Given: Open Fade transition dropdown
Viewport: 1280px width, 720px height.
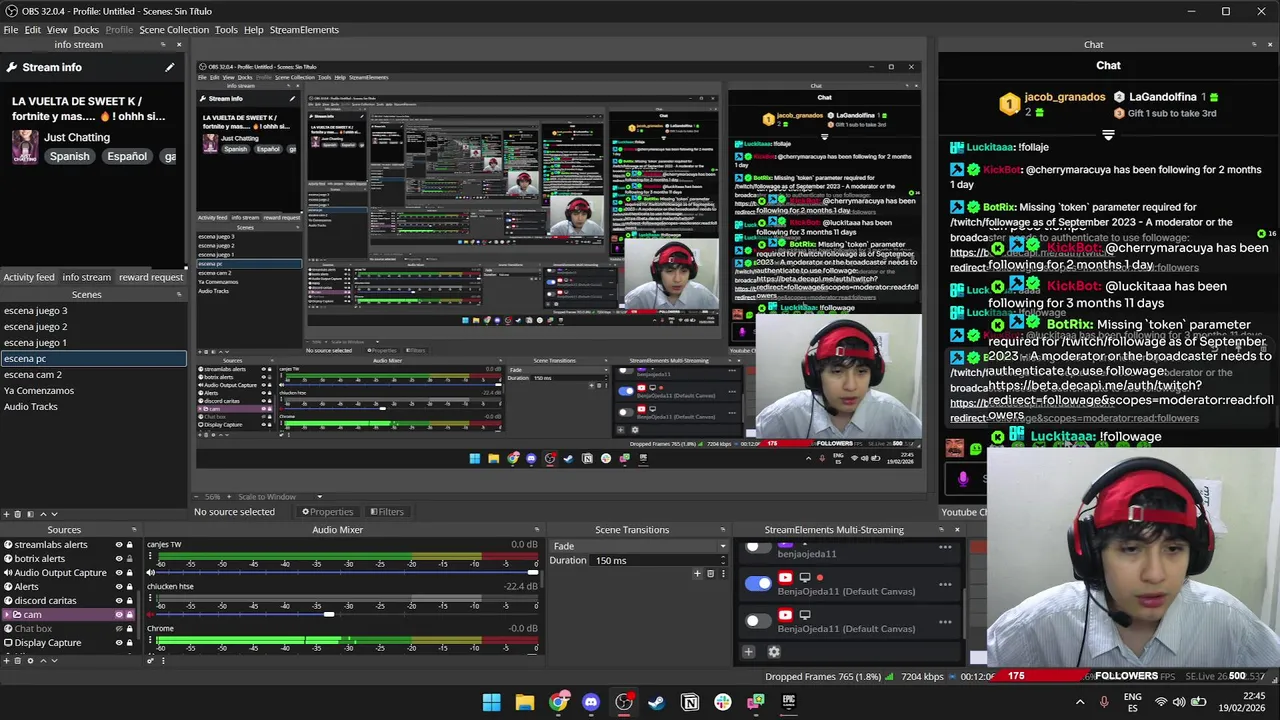Looking at the screenshot, I should coord(638,546).
